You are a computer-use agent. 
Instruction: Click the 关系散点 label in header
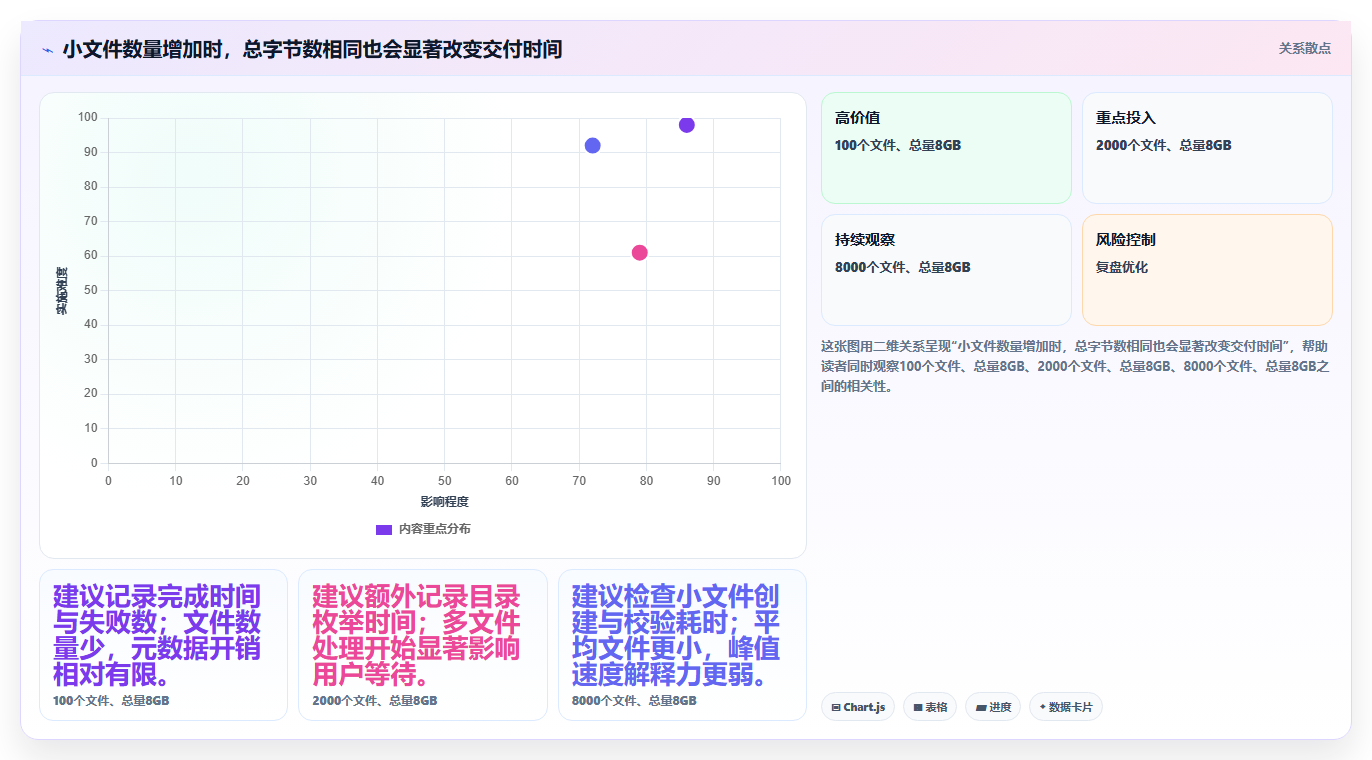pyautogui.click(x=1304, y=48)
